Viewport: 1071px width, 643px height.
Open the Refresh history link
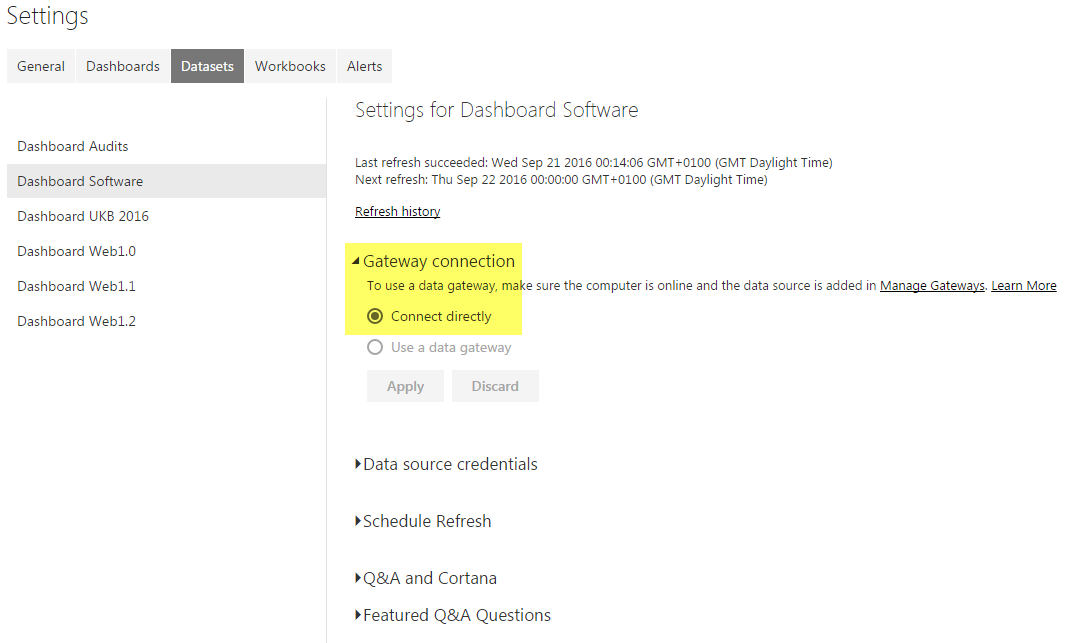pos(398,212)
